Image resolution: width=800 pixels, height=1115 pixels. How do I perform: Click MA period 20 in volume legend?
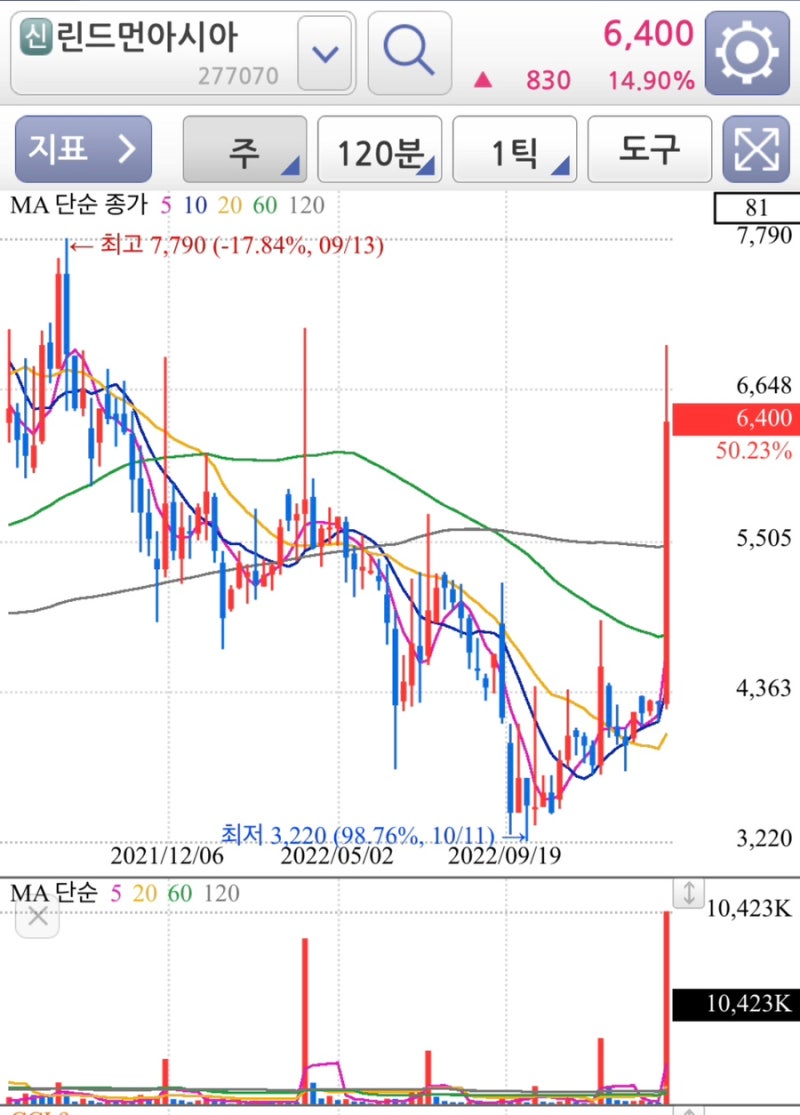pyautogui.click(x=144, y=893)
